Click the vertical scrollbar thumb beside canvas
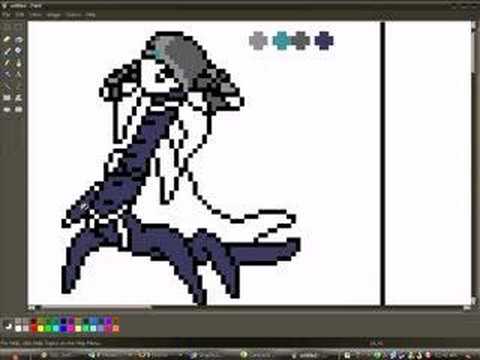480x360 pixels. coord(474,52)
